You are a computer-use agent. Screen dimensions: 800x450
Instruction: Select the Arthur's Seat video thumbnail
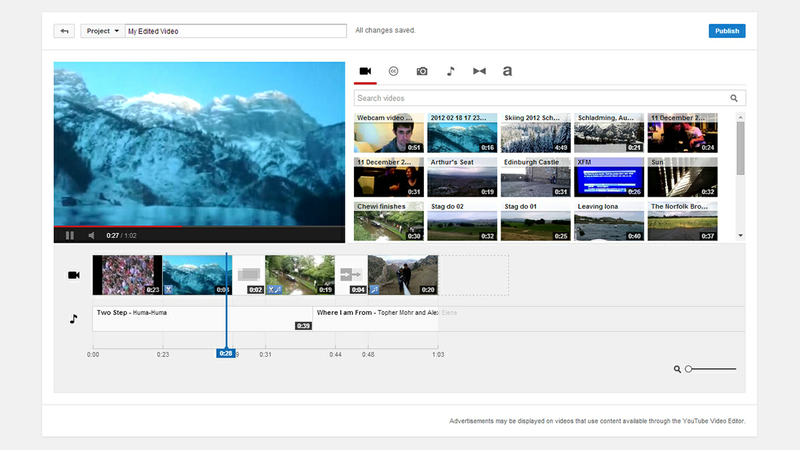[x=462, y=177]
